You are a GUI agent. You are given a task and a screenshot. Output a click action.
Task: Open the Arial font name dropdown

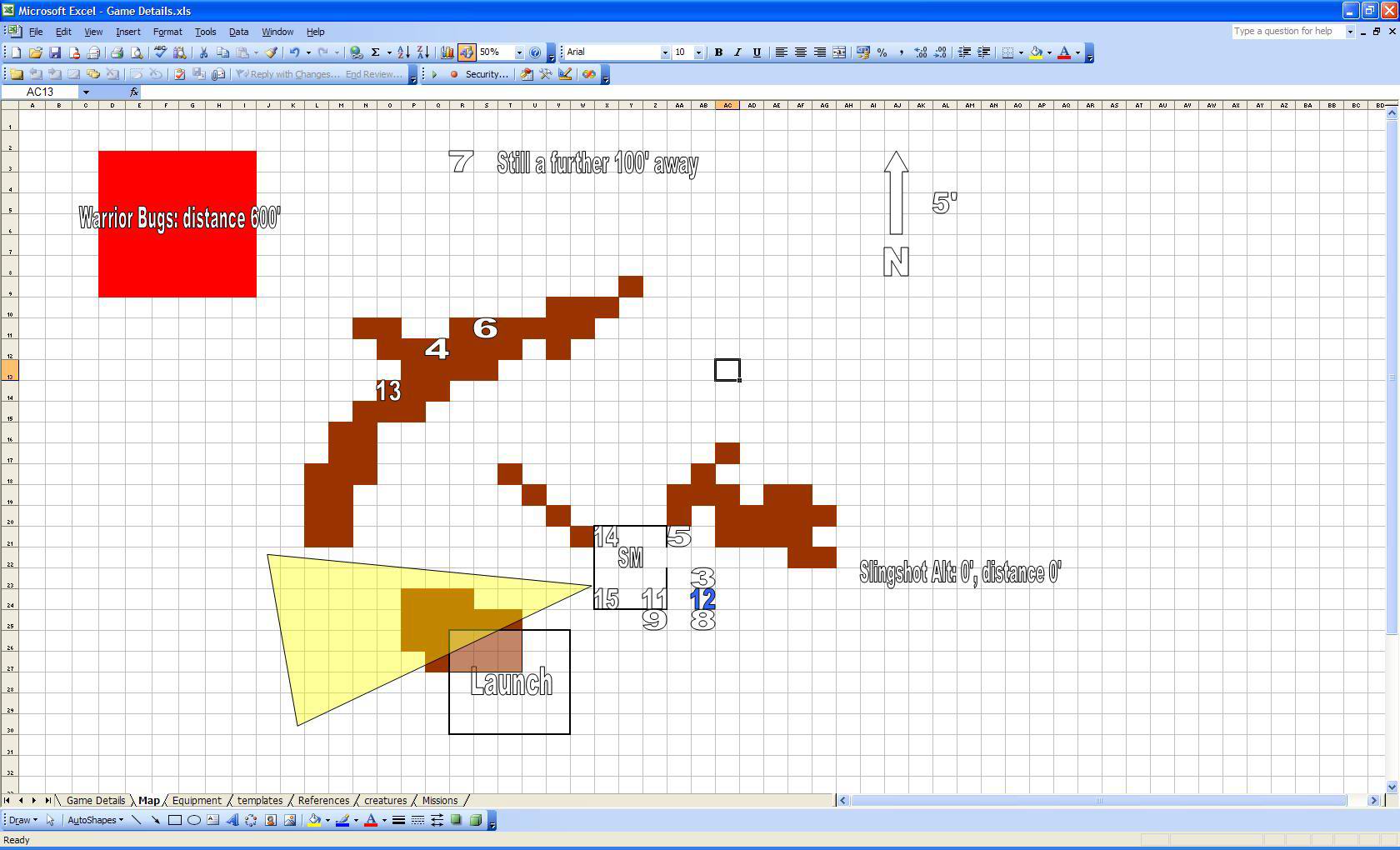(664, 52)
